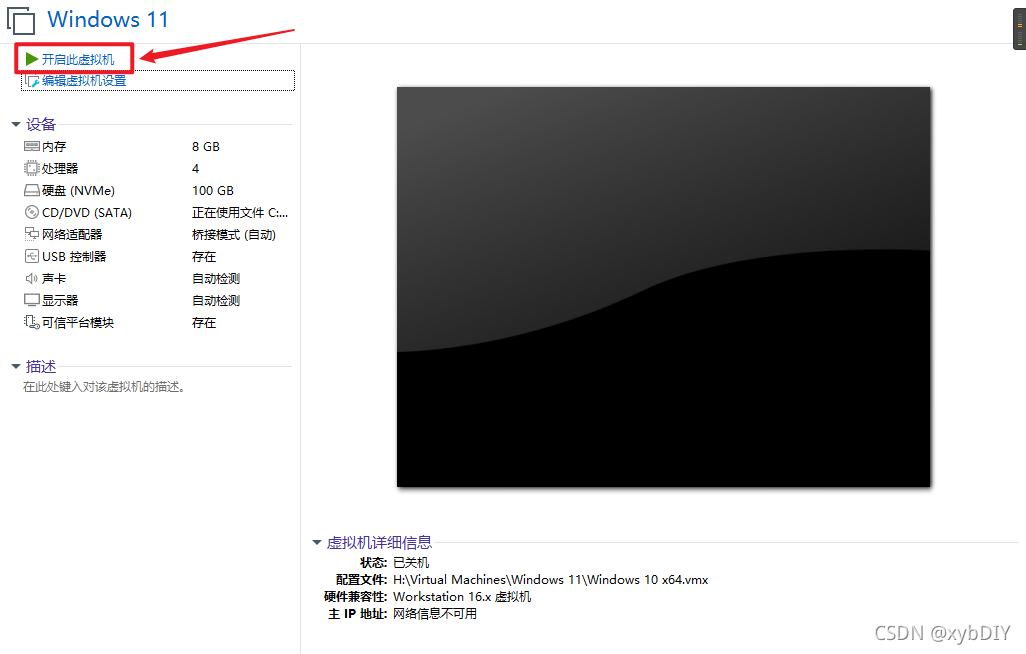Click the display (显示器) monitor icon
The width and height of the screenshot is (1026, 654).
(31, 300)
